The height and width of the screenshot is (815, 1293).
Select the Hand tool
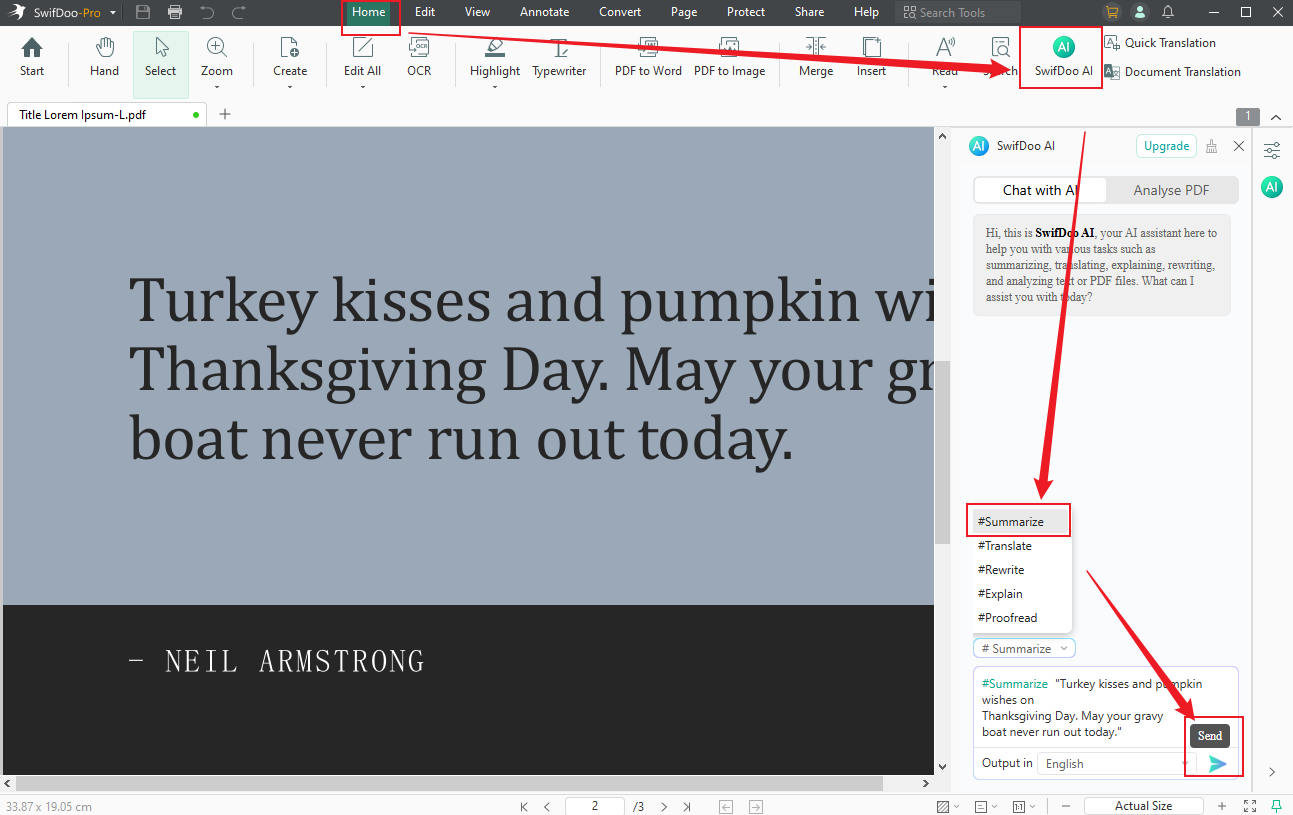103,55
